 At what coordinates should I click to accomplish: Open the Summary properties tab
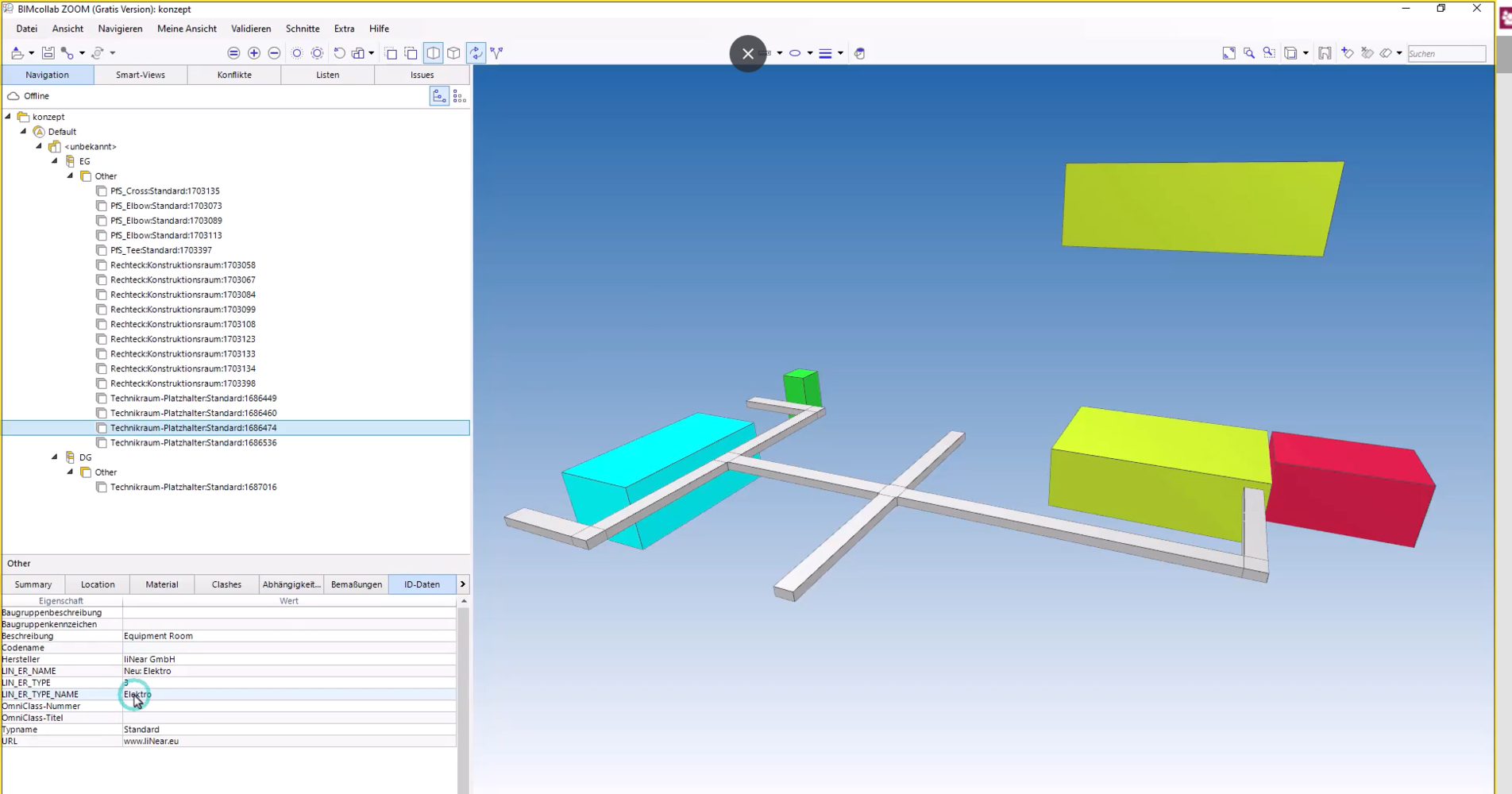click(x=33, y=584)
